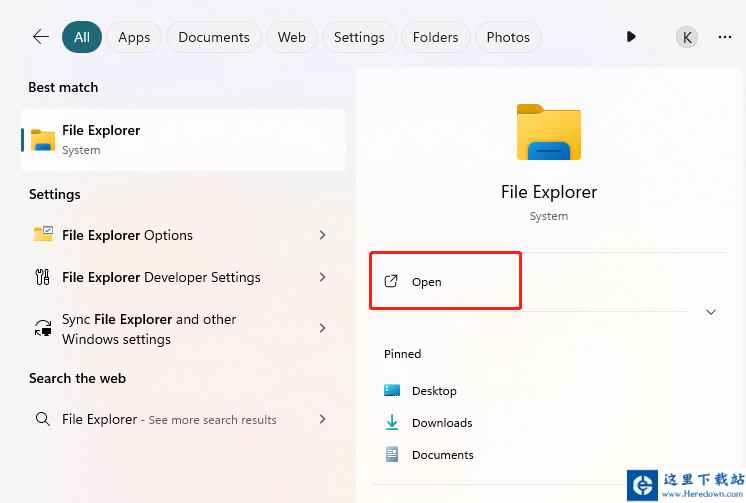The height and width of the screenshot is (503, 746).
Task: Switch to the Folders filter tab
Action: click(435, 37)
